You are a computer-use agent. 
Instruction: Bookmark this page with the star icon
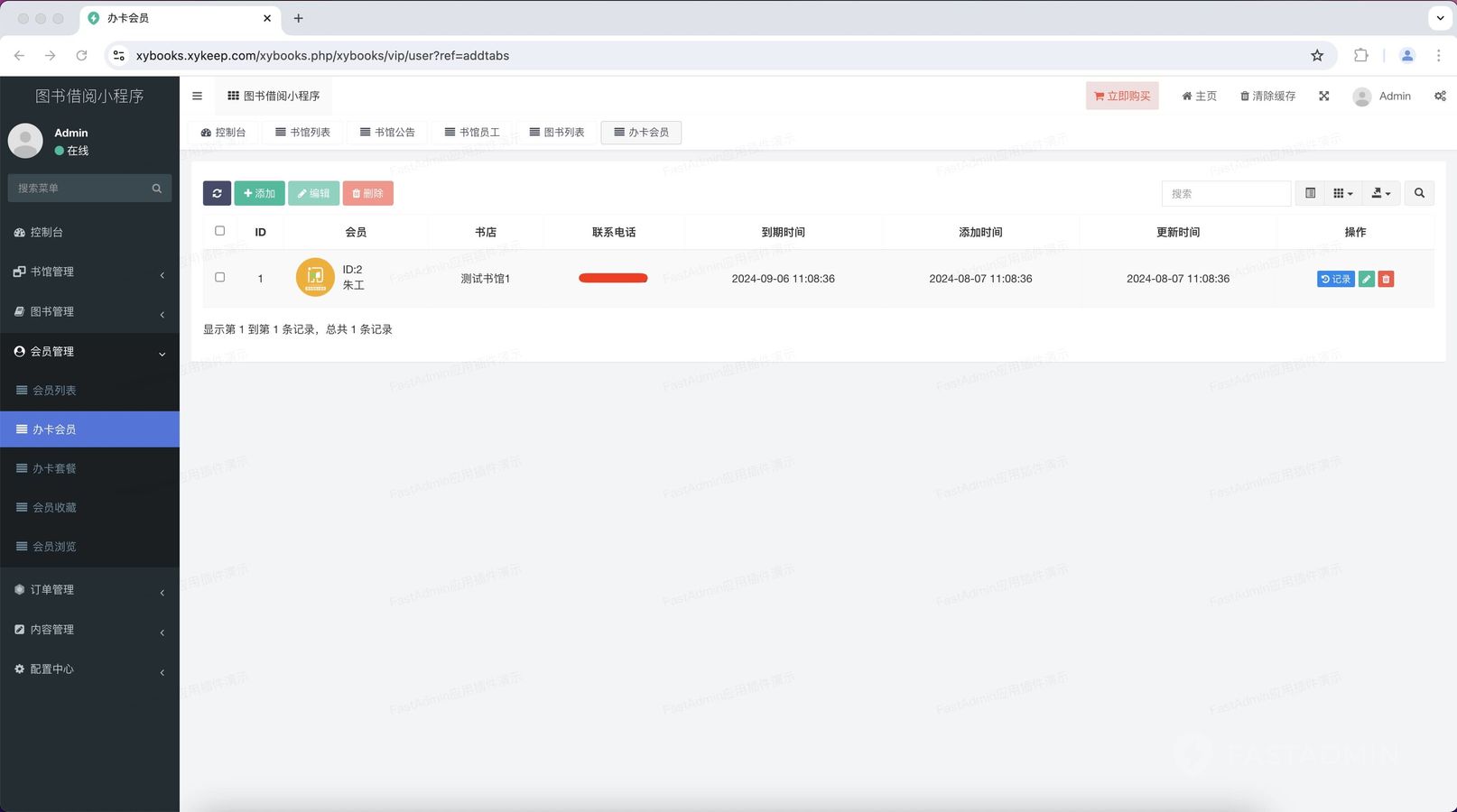1317,56
